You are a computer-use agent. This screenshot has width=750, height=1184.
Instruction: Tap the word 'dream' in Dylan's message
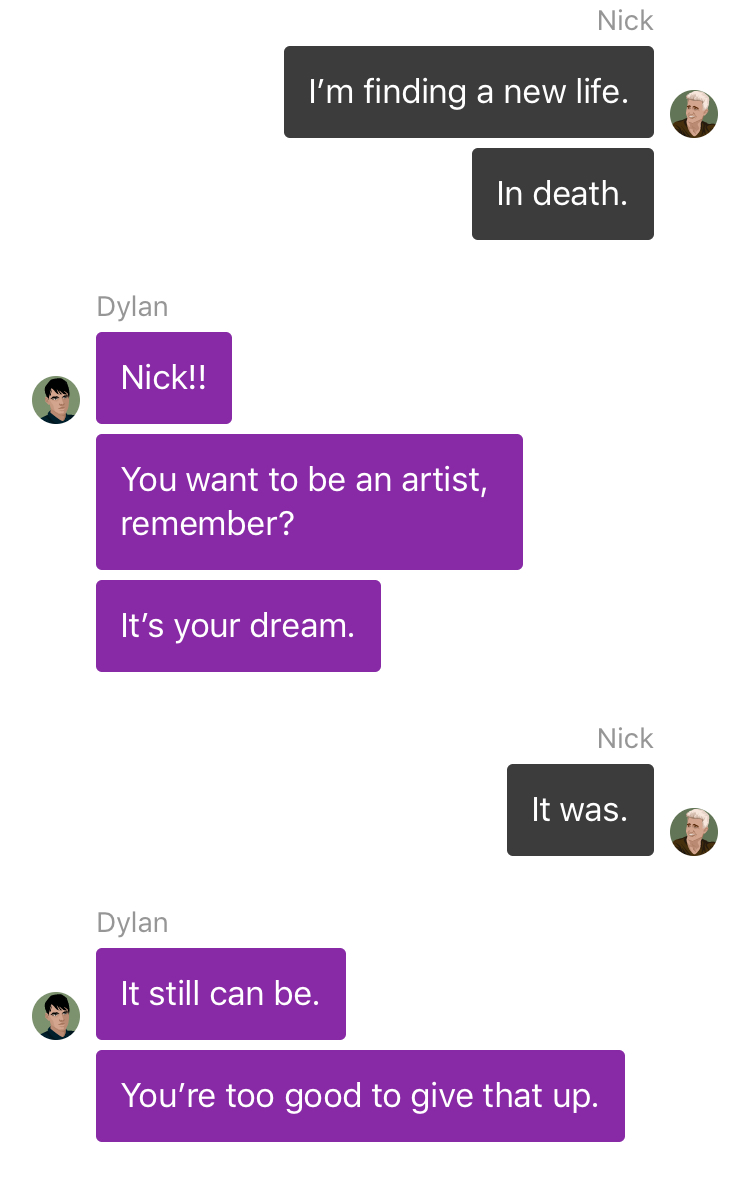tap(302, 626)
